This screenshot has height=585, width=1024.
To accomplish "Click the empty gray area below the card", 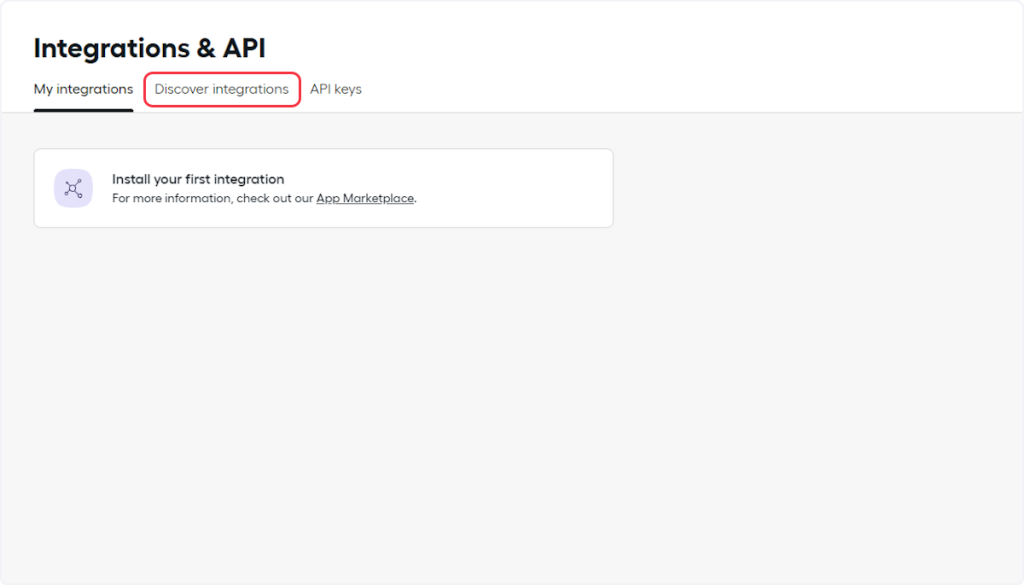I will (x=320, y=400).
